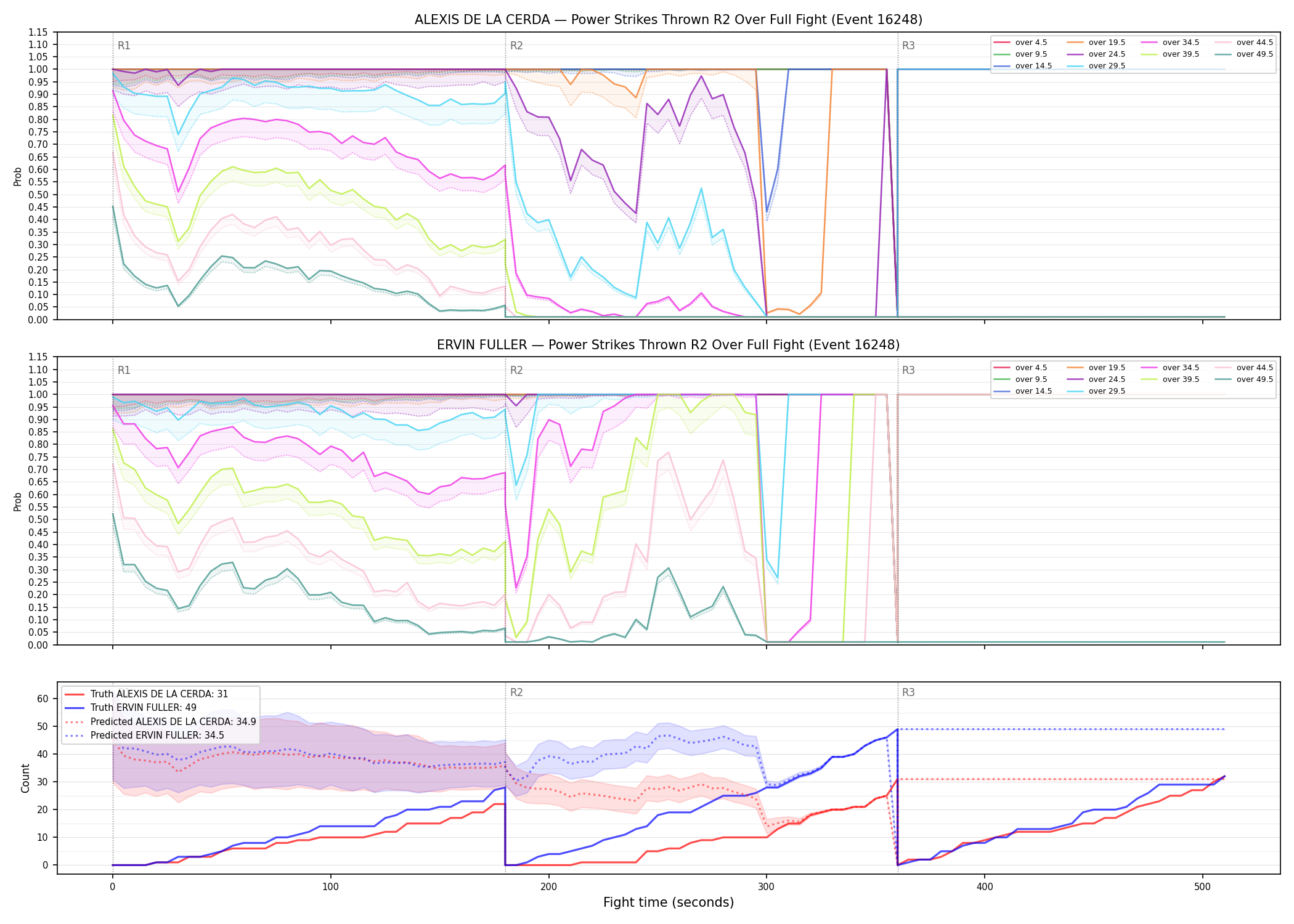Click 'Predicted ERVIN FULLER: 34.5' legend entry
The height and width of the screenshot is (924, 1294).
[144, 736]
